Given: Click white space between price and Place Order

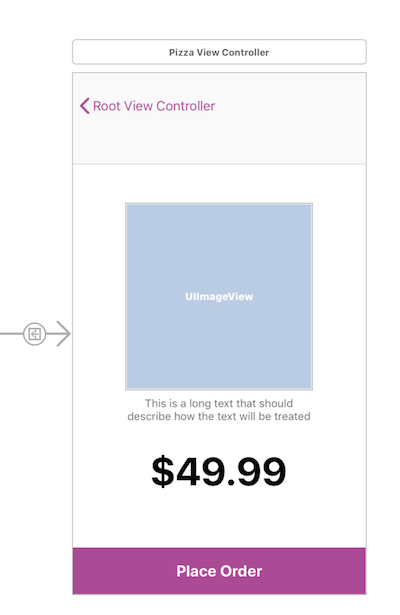Looking at the screenshot, I should pyautogui.click(x=219, y=520).
